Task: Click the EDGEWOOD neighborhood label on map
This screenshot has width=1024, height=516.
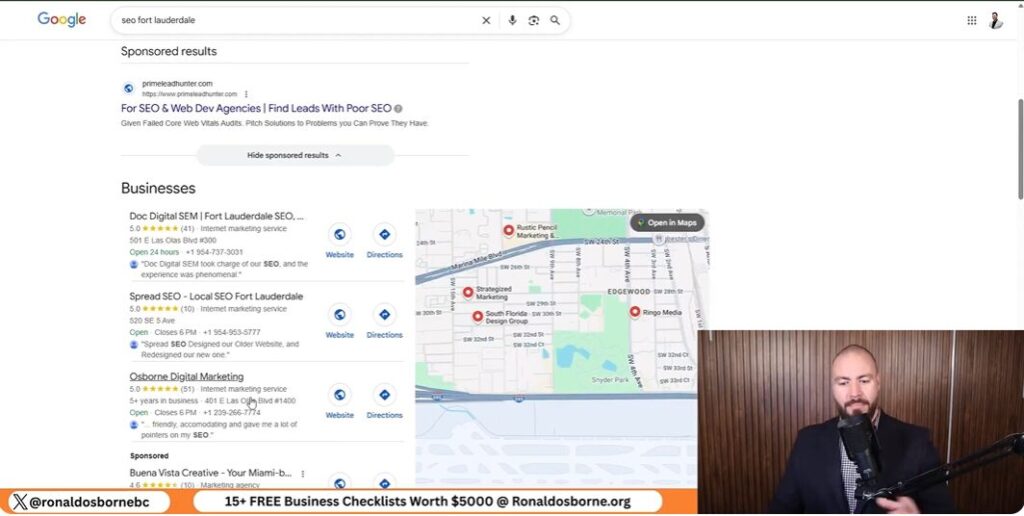Action: click(x=629, y=291)
